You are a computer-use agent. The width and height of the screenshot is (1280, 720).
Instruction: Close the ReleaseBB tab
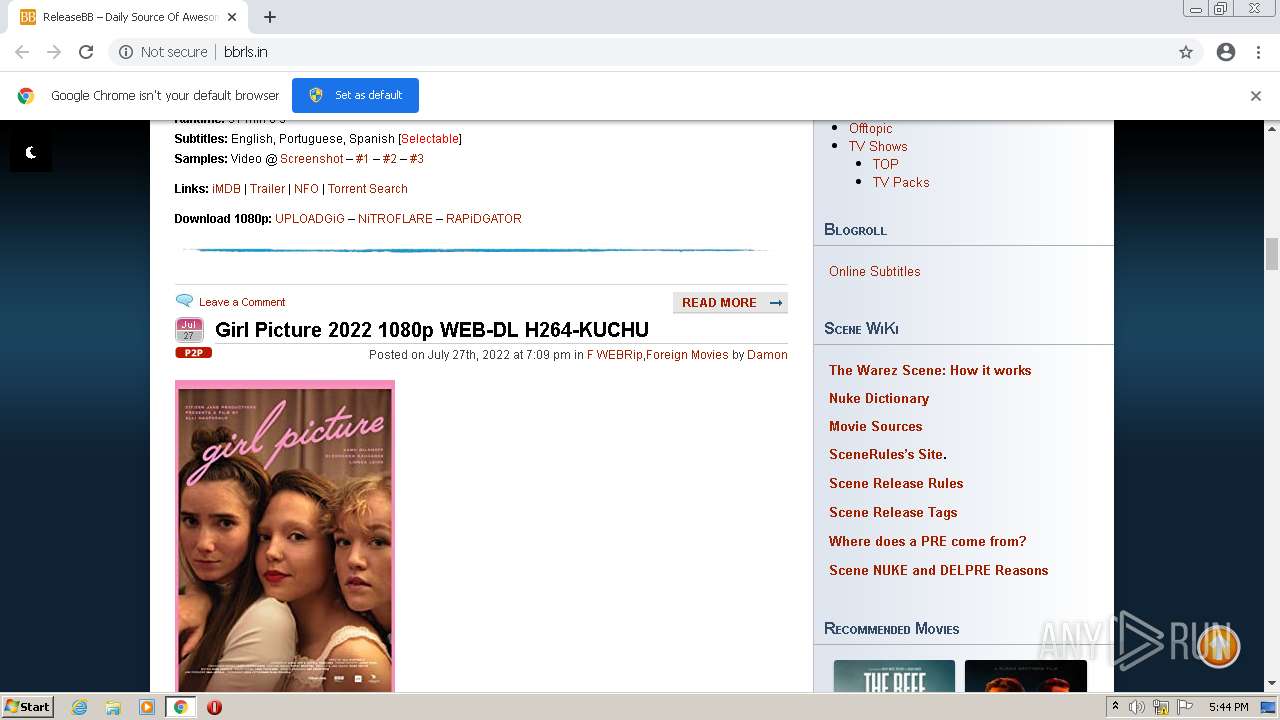point(232,17)
